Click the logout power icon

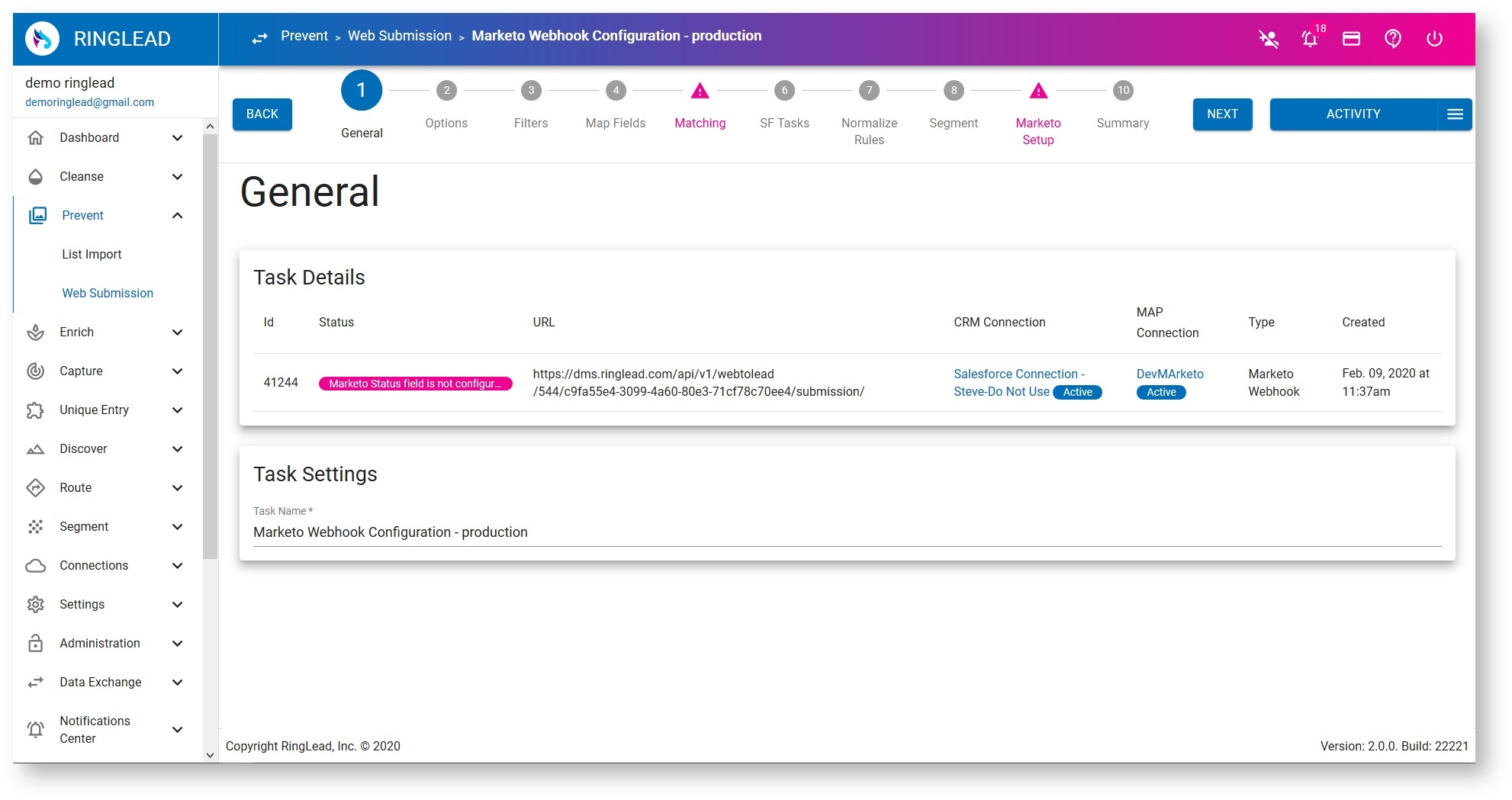[1434, 39]
